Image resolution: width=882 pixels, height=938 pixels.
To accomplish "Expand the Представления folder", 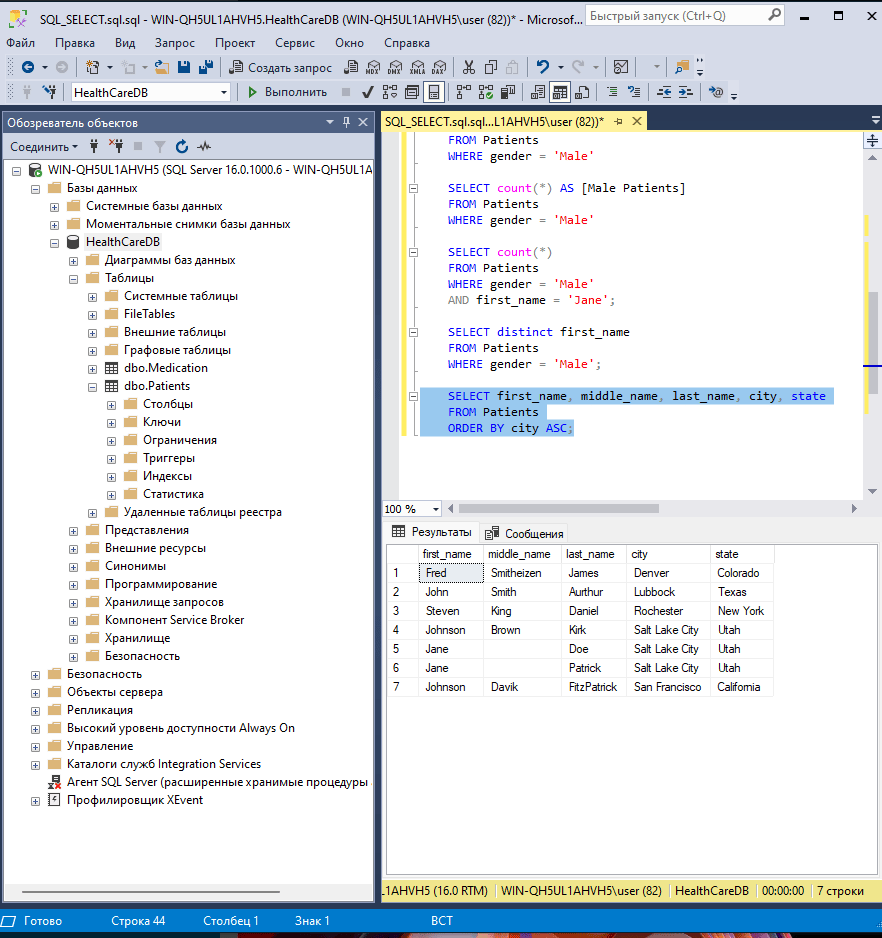I will coord(73,531).
